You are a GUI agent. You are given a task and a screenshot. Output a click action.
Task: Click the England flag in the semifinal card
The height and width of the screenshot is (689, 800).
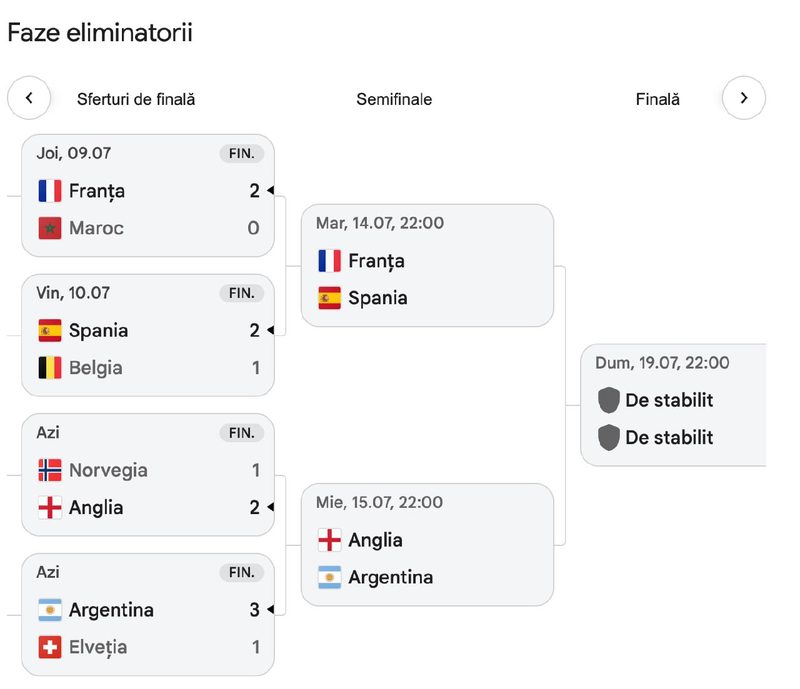[x=330, y=540]
